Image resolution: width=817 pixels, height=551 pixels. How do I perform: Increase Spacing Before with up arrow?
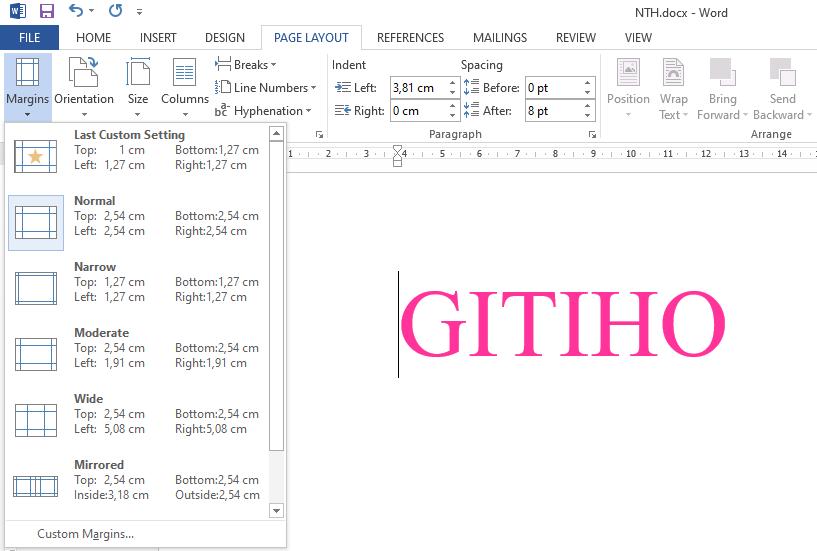pos(588,82)
